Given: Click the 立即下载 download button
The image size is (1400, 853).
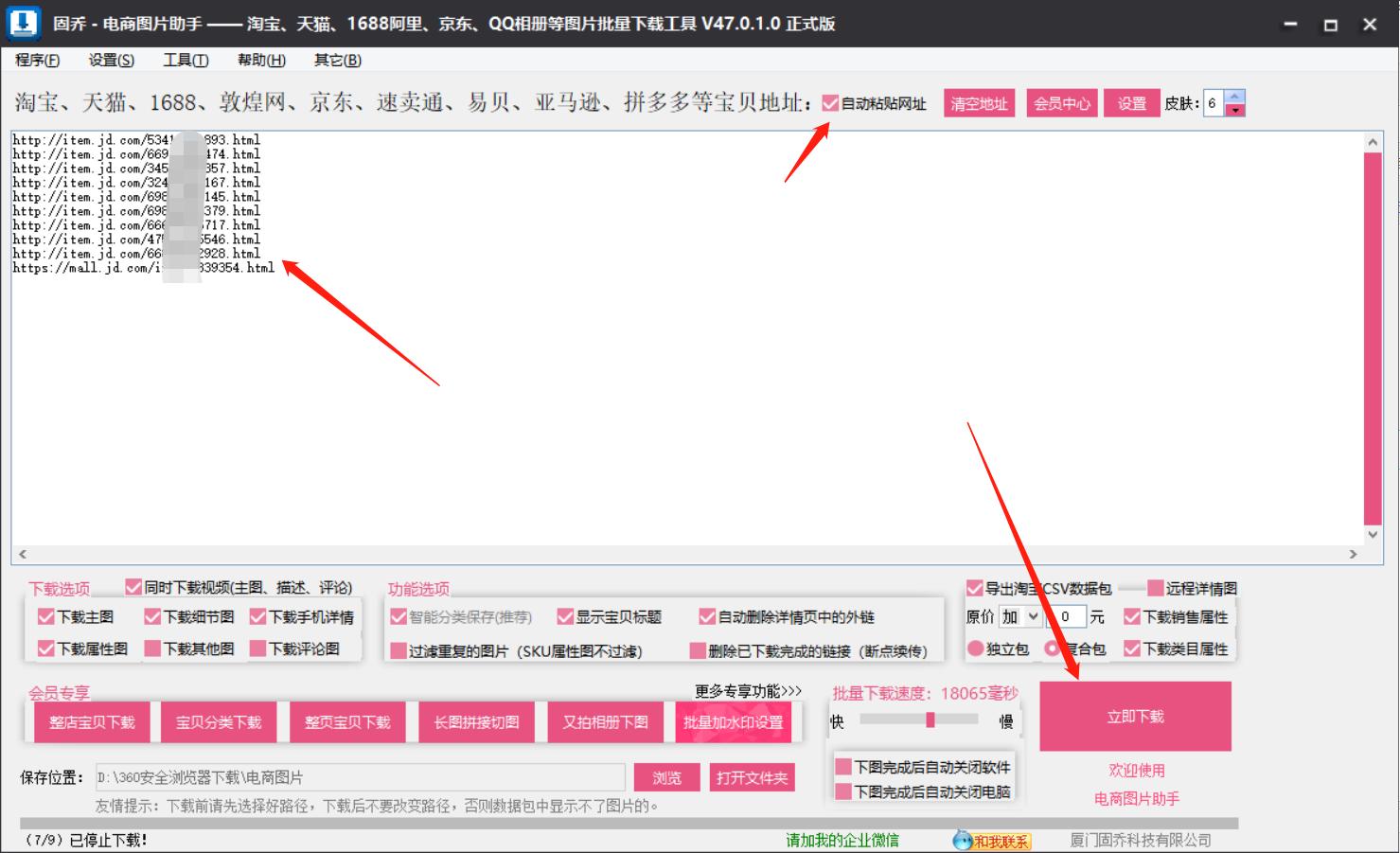Looking at the screenshot, I should pos(1135,717).
